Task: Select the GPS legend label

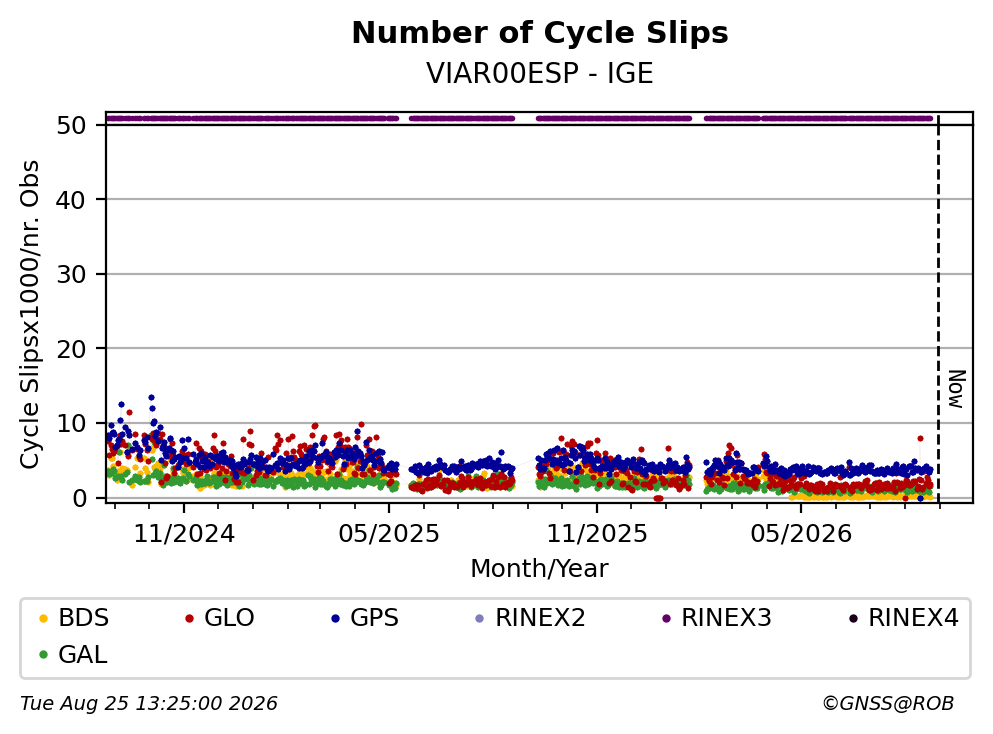Action: tap(374, 618)
